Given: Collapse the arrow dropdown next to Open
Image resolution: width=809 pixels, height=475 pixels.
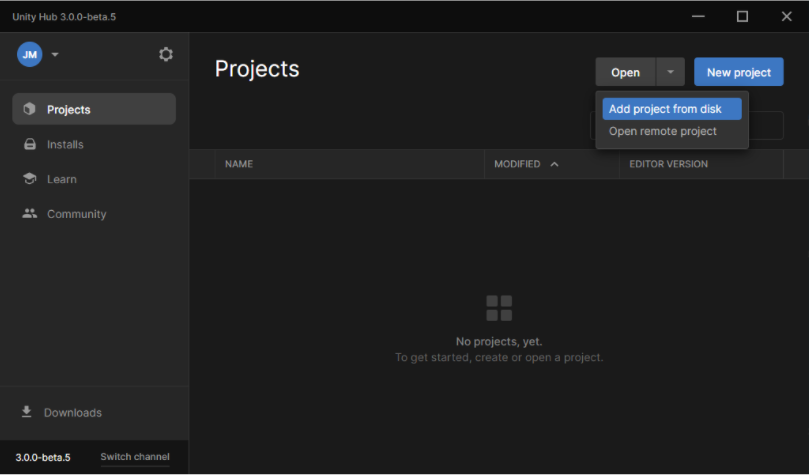Looking at the screenshot, I should point(670,72).
